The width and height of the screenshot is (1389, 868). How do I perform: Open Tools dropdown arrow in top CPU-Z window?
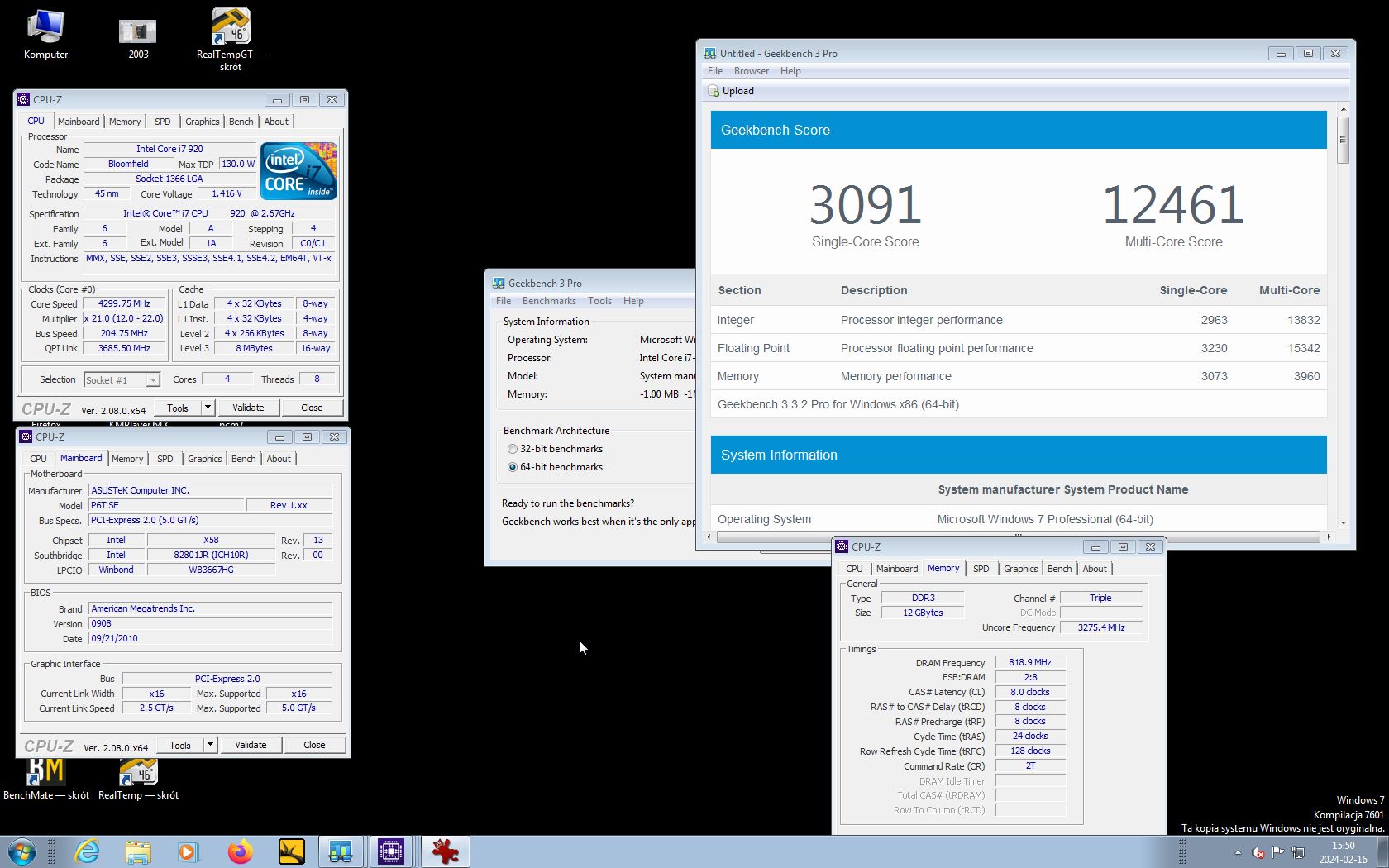point(208,408)
